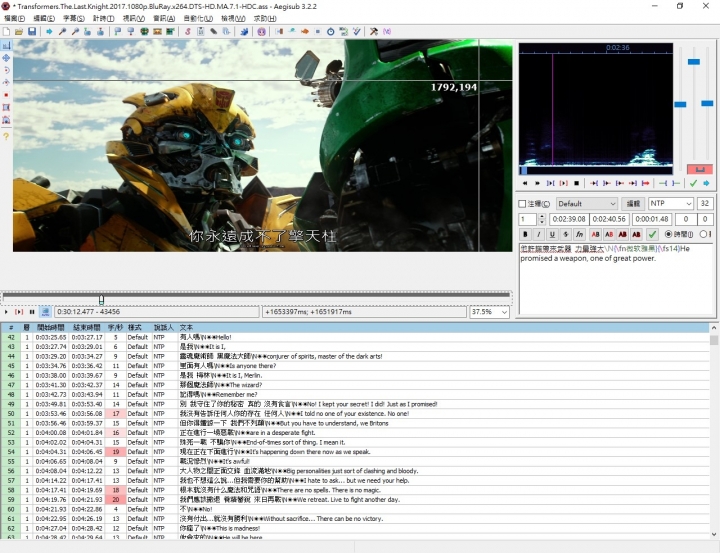Open a subtitle file via folder icon
Screen dimensions: 720x553
(x=19, y=32)
